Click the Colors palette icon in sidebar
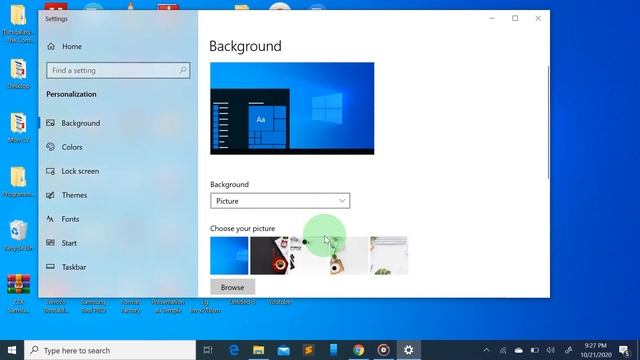This screenshot has height=360, width=640. [x=51, y=147]
